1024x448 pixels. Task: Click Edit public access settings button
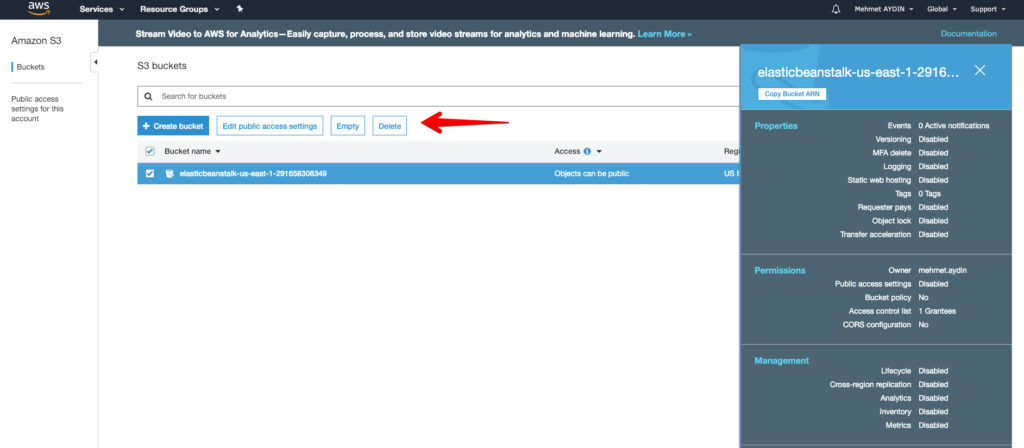pyautogui.click(x=270, y=126)
